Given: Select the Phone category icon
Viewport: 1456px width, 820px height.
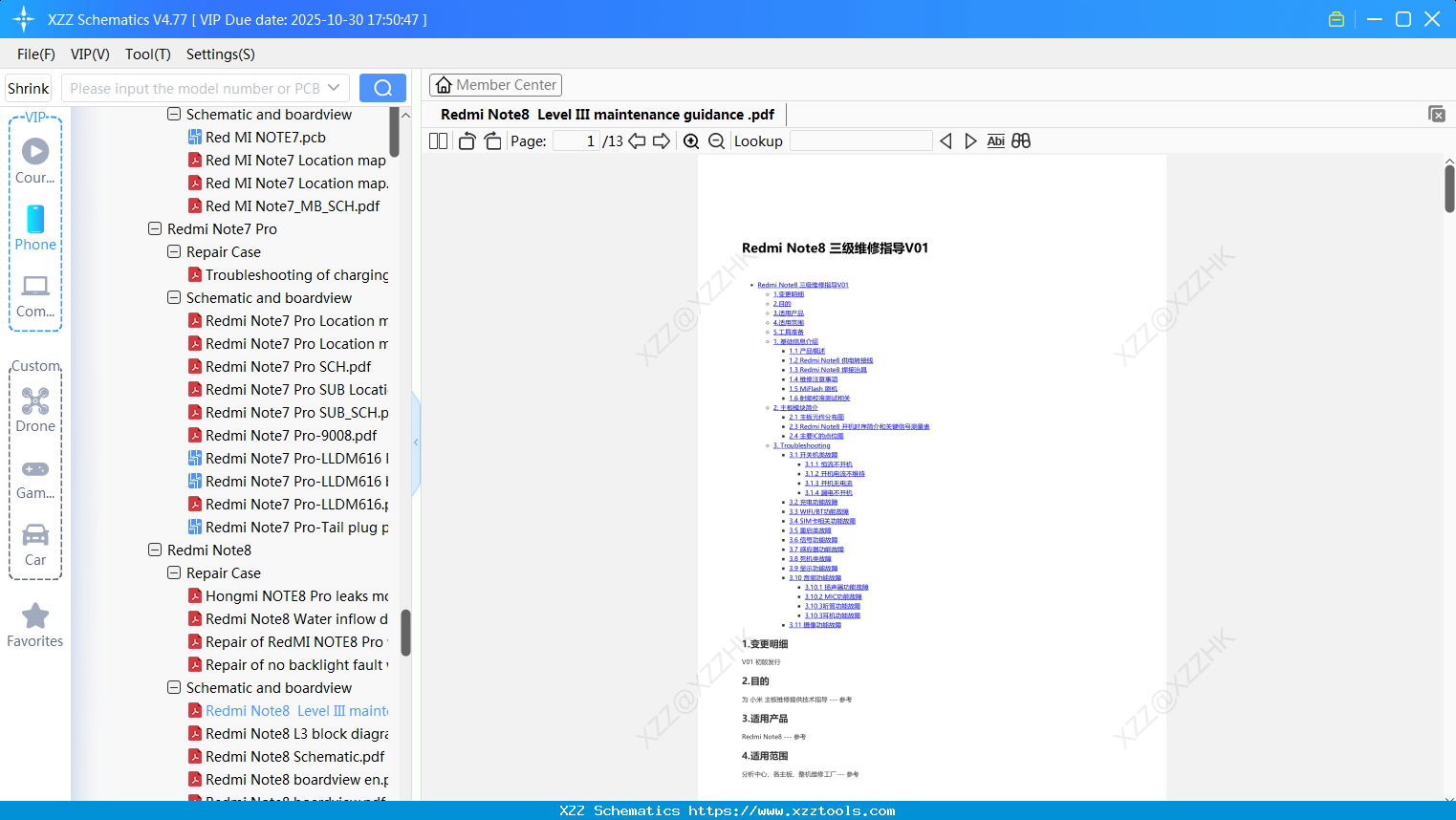Looking at the screenshot, I should [x=35, y=228].
